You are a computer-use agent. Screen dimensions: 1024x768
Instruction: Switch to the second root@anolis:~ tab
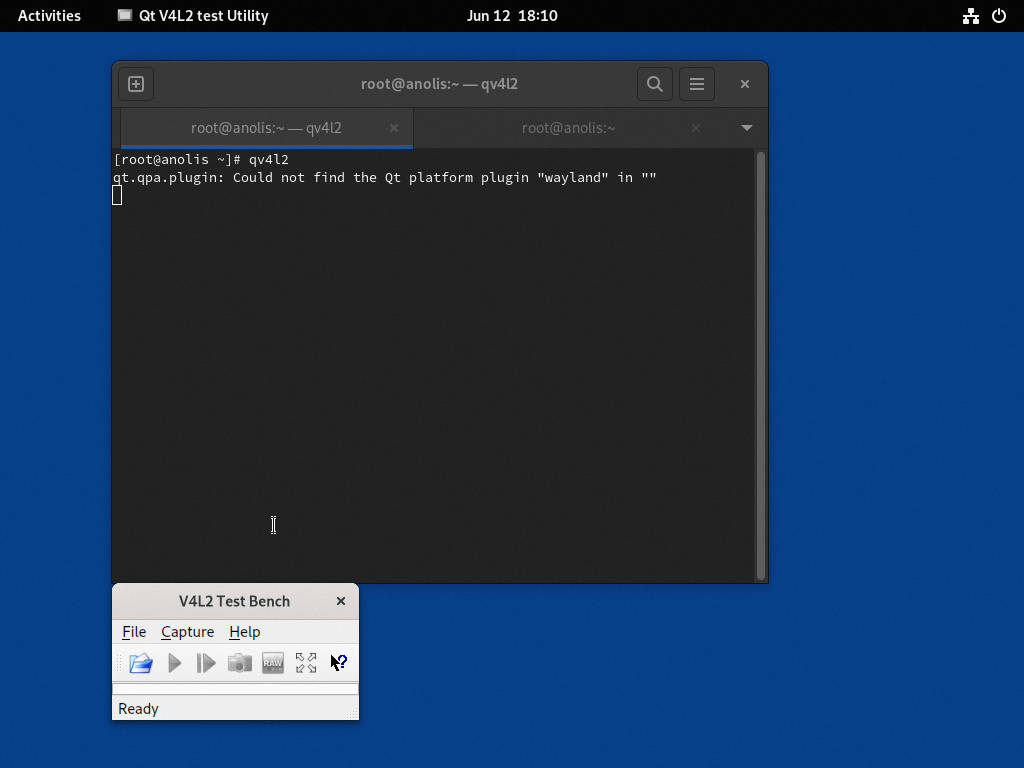[x=568, y=128]
